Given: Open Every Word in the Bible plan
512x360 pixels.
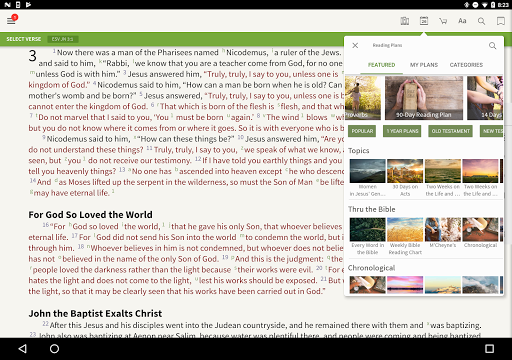Looking at the screenshot, I should pyautogui.click(x=367, y=236).
